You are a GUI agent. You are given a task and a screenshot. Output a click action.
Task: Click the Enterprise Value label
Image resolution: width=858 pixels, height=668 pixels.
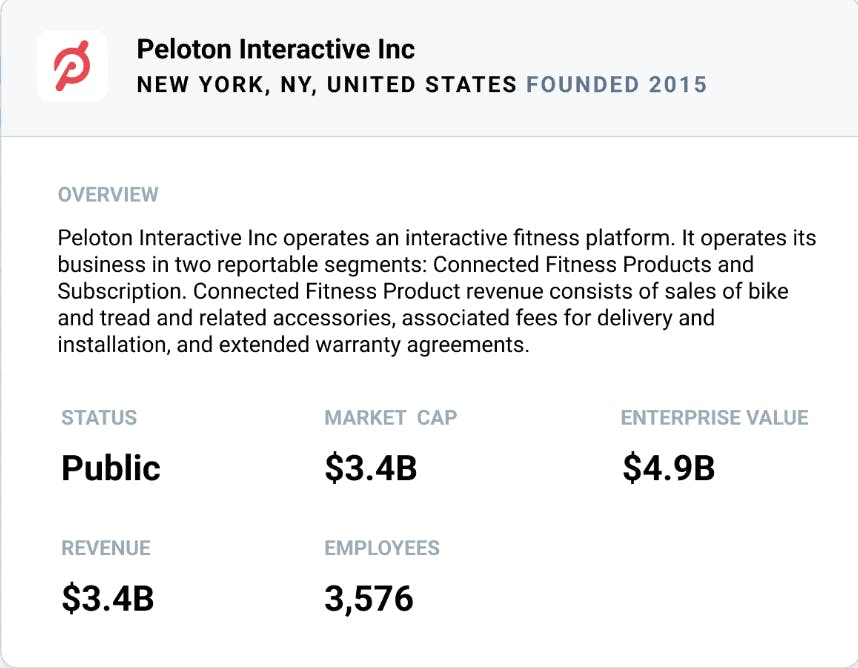point(714,417)
